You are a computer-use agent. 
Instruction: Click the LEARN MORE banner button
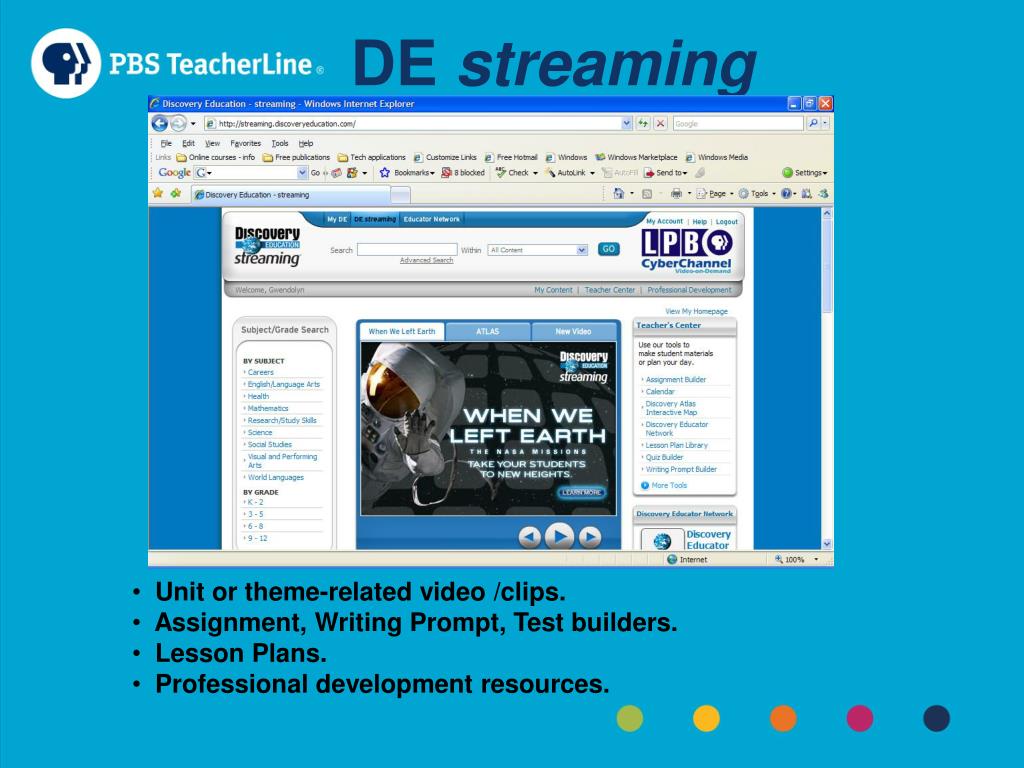click(x=581, y=492)
